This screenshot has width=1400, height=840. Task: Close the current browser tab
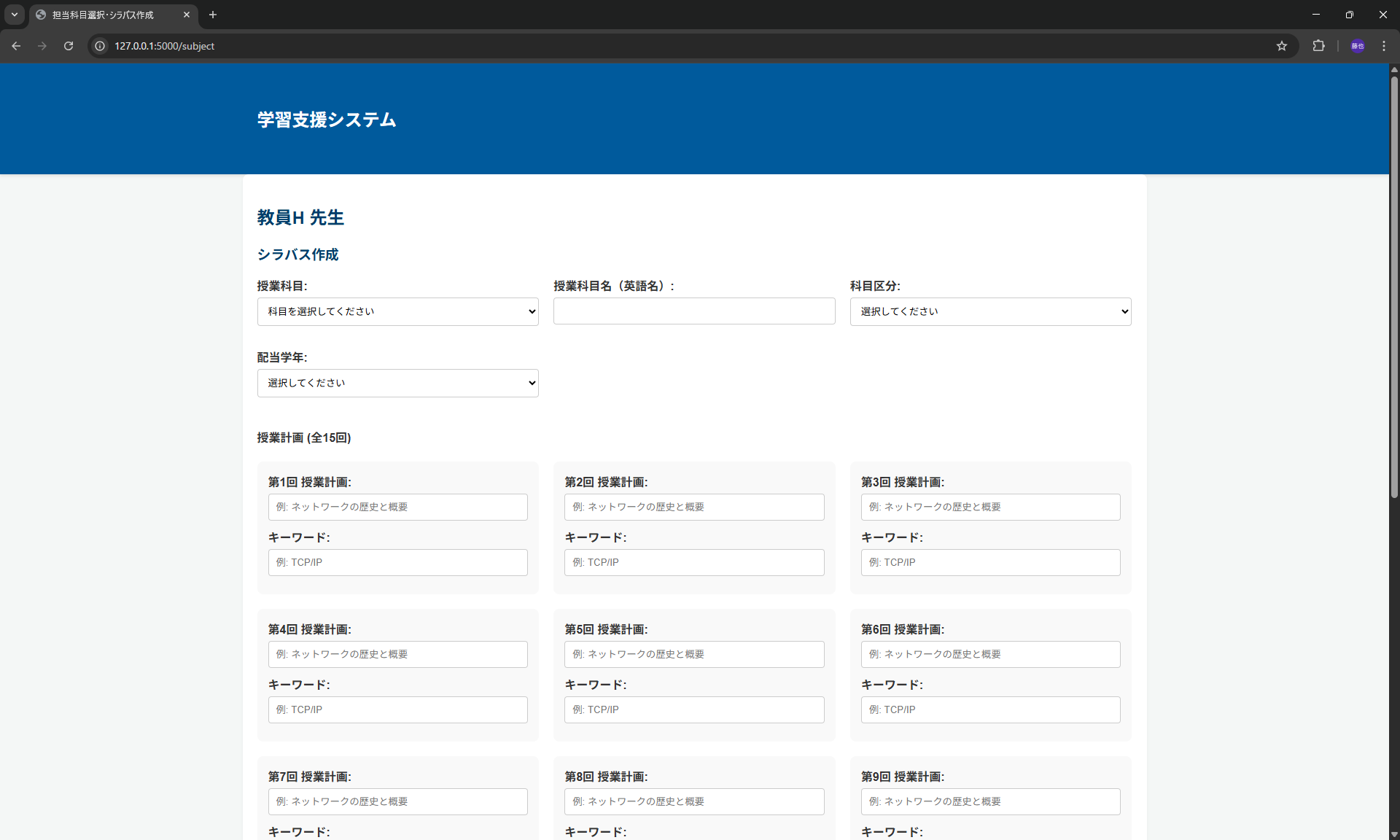tap(187, 15)
